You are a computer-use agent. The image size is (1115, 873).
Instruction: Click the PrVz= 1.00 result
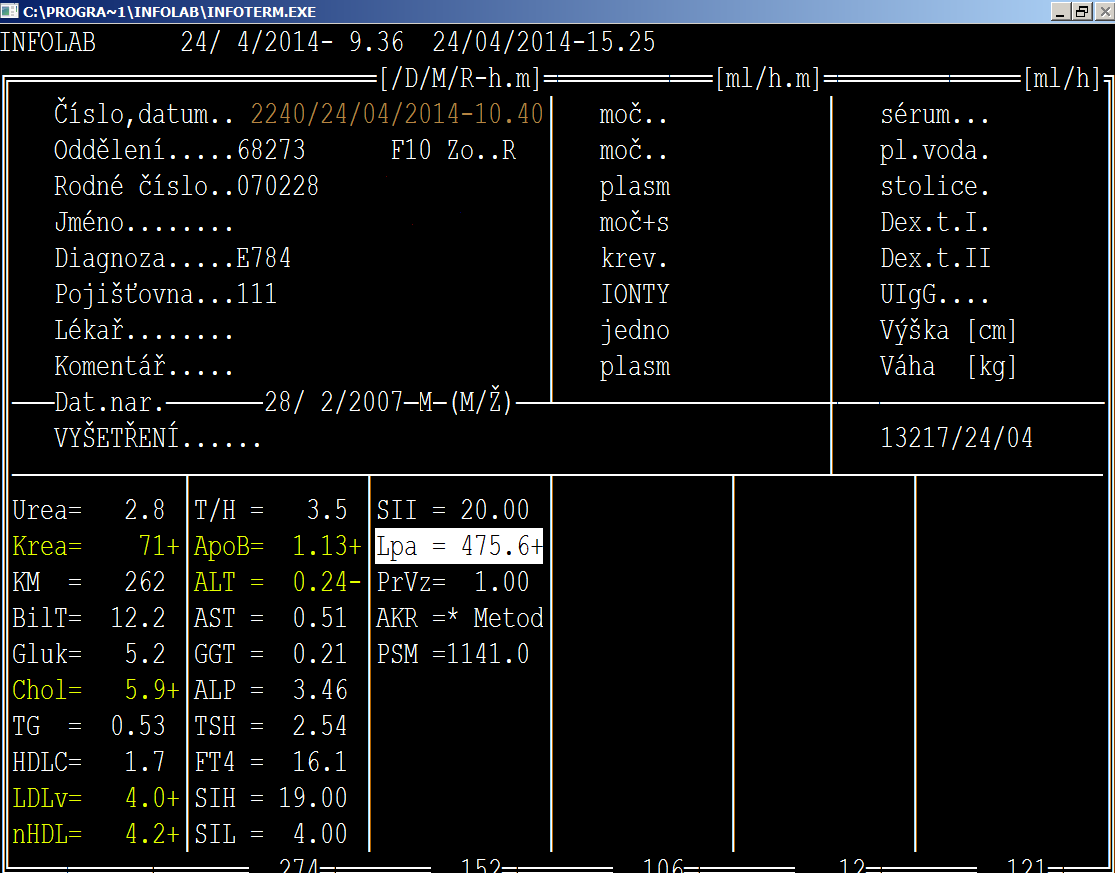[x=453, y=582]
